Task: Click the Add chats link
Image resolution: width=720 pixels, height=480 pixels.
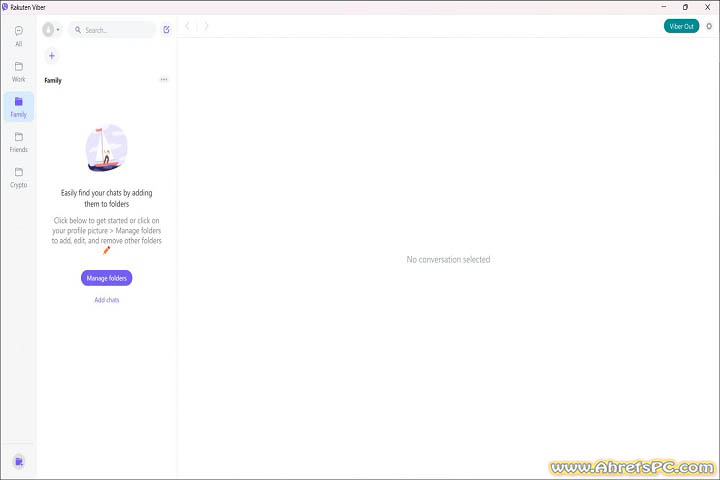Action: [x=107, y=300]
